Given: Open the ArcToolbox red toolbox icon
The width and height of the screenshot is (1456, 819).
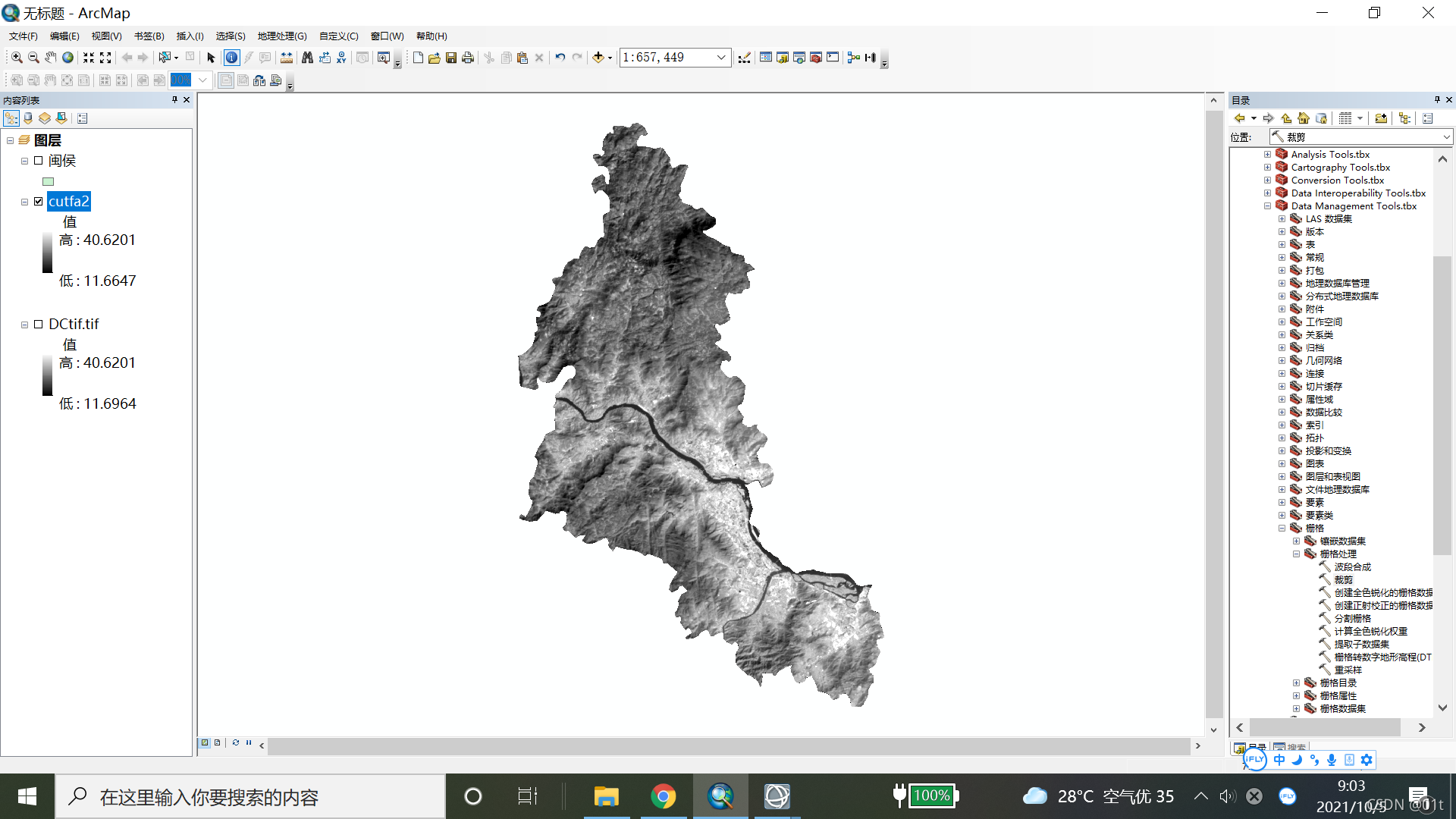Looking at the screenshot, I should pyautogui.click(x=816, y=58).
